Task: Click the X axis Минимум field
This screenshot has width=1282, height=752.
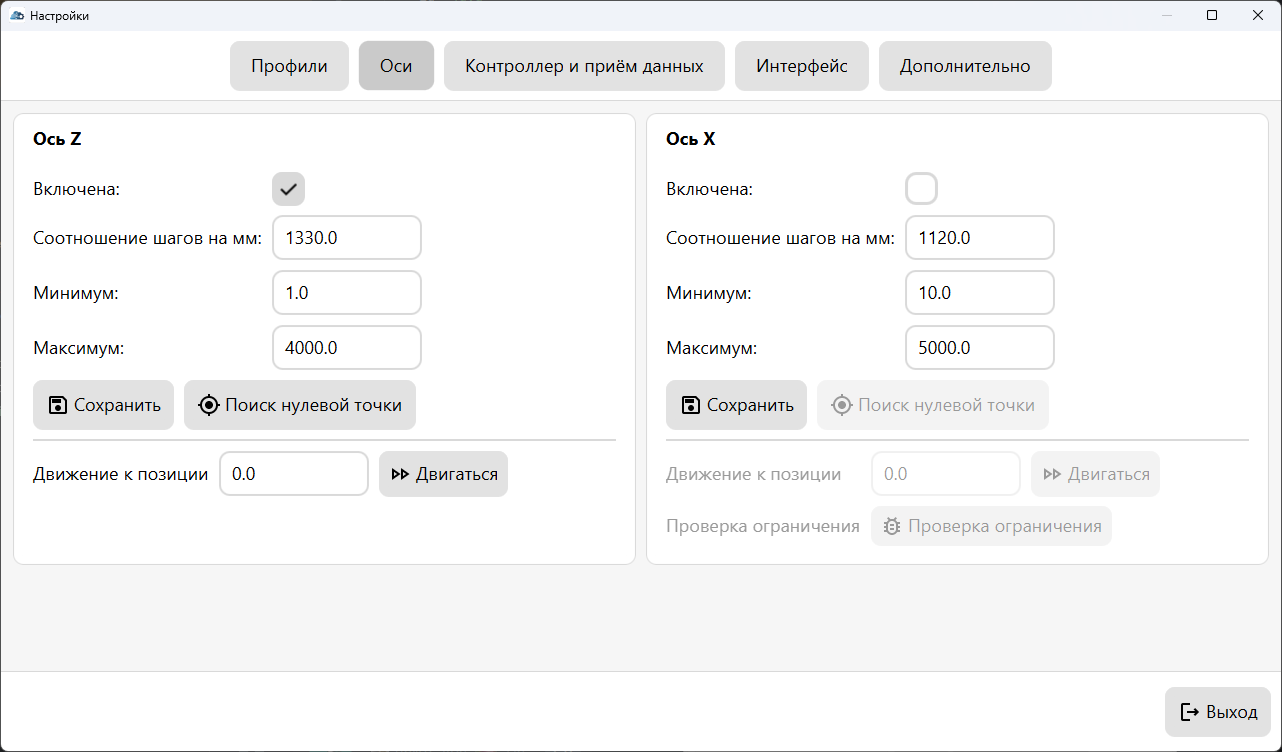Action: click(979, 293)
